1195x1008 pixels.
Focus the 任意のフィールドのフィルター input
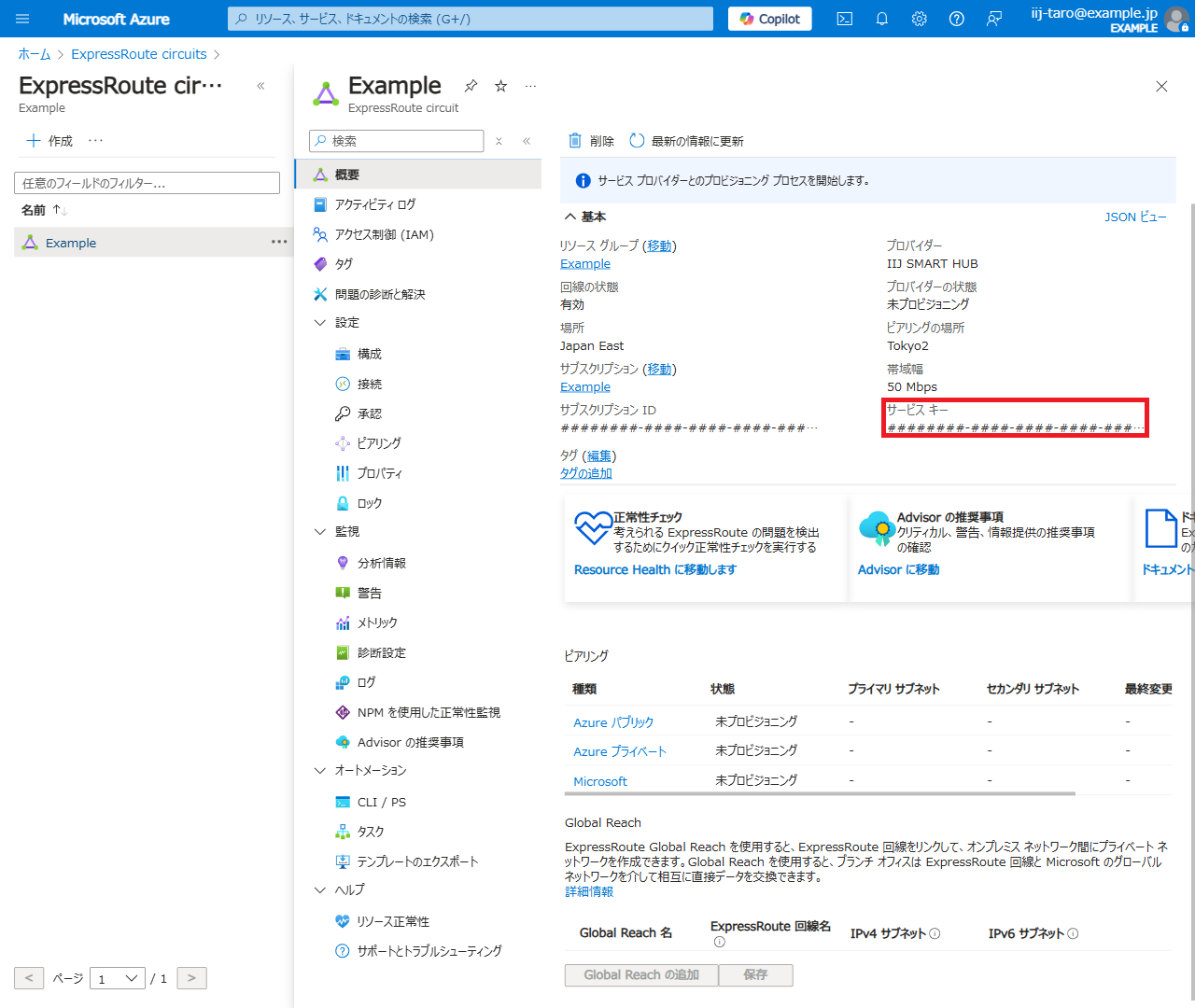147,183
